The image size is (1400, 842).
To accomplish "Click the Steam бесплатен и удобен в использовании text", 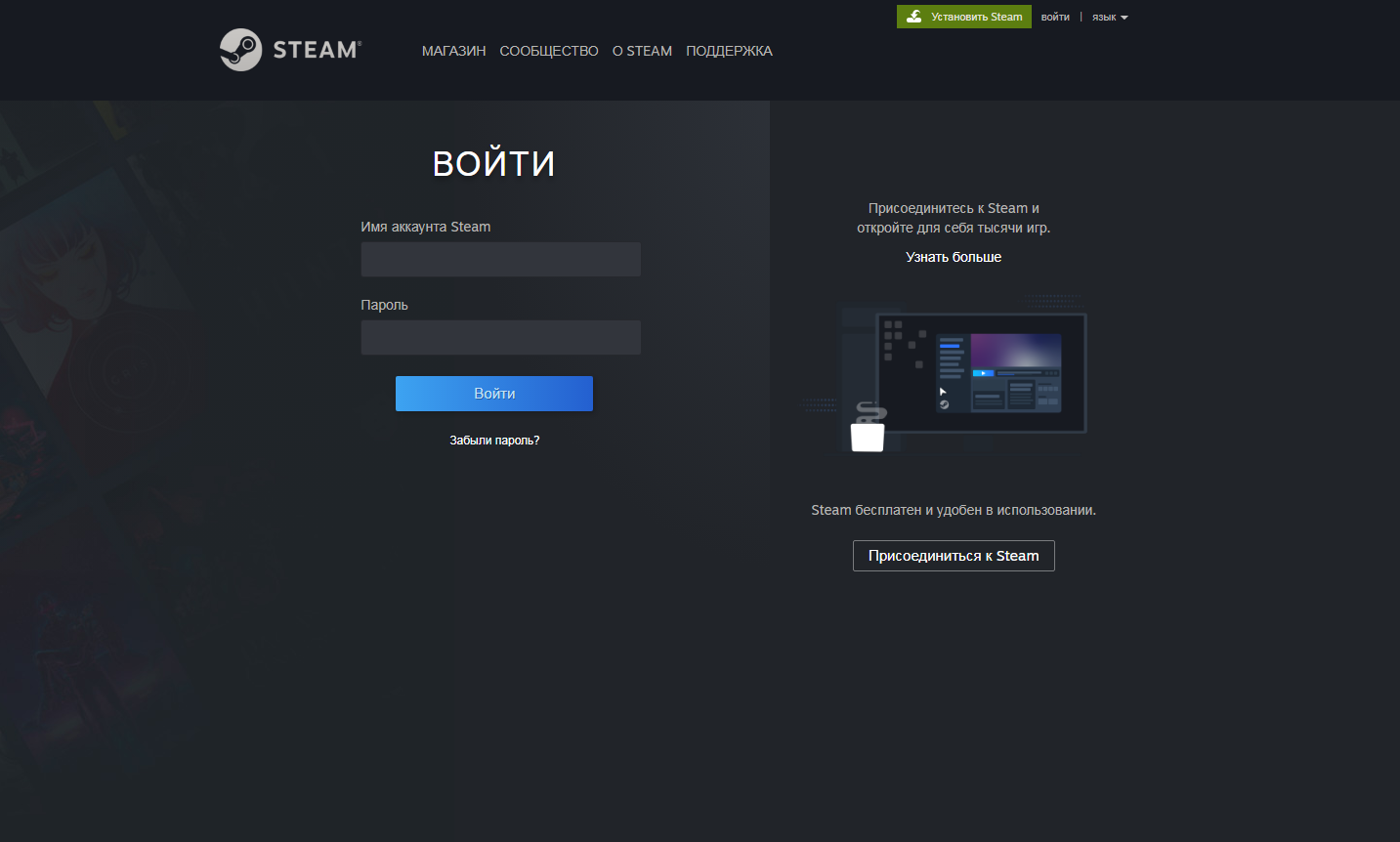I will (954, 510).
